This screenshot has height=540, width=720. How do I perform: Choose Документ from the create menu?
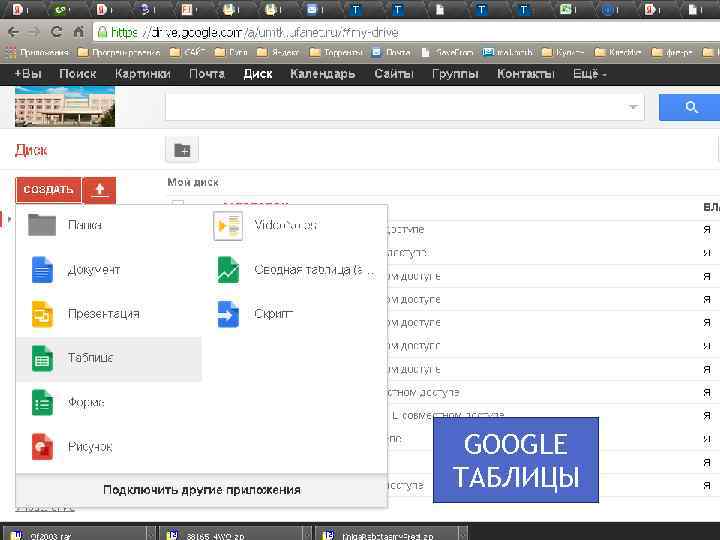click(x=108, y=270)
